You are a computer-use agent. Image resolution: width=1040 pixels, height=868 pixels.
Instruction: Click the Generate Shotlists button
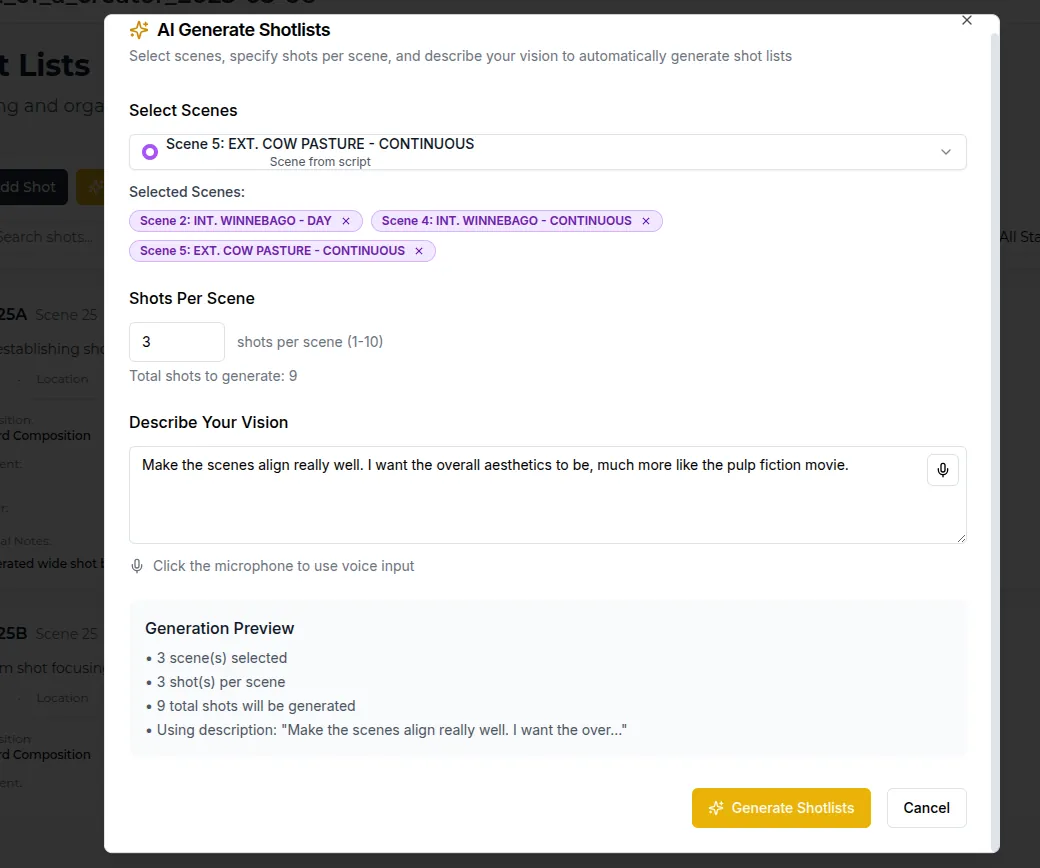(x=781, y=808)
